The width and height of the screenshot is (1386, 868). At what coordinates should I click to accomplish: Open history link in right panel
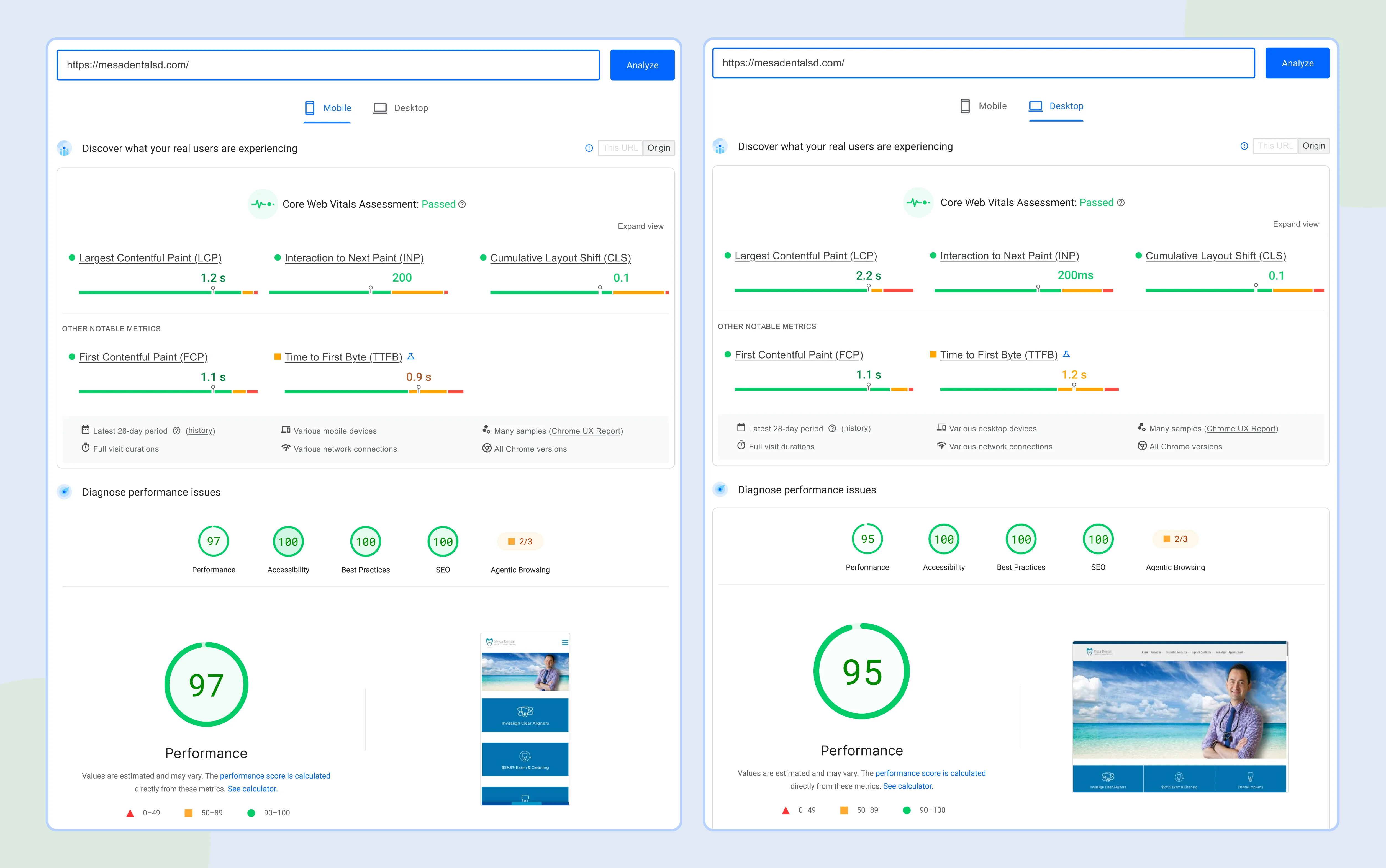pos(856,429)
